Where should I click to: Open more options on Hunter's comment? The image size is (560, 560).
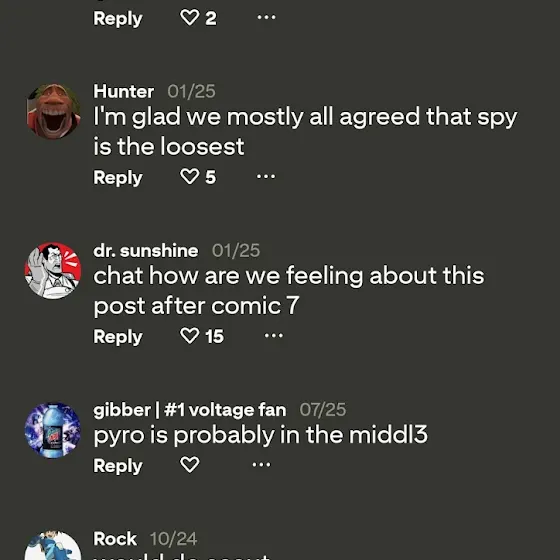pos(266,176)
